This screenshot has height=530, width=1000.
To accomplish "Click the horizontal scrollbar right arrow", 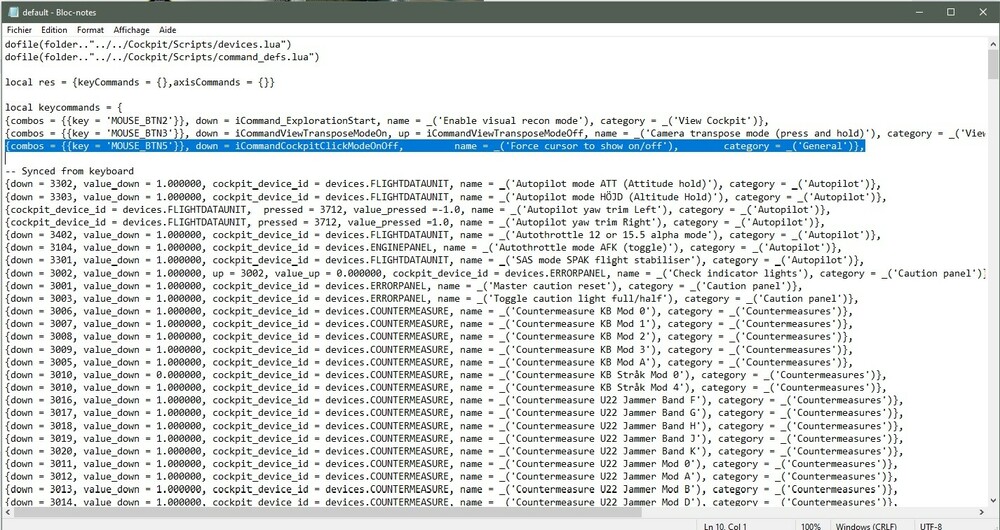I will pyautogui.click(x=982, y=512).
